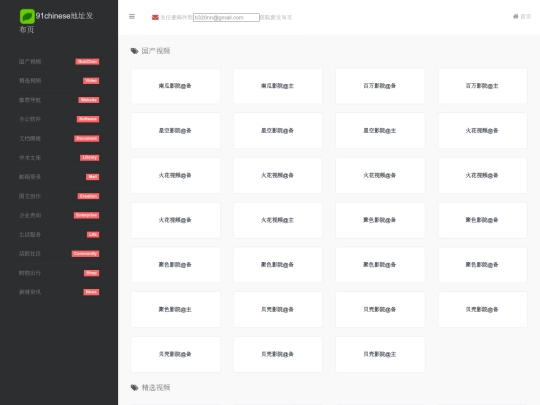
Task: Click the tag icon beside 国产视频 heading
Action: [x=134, y=51]
